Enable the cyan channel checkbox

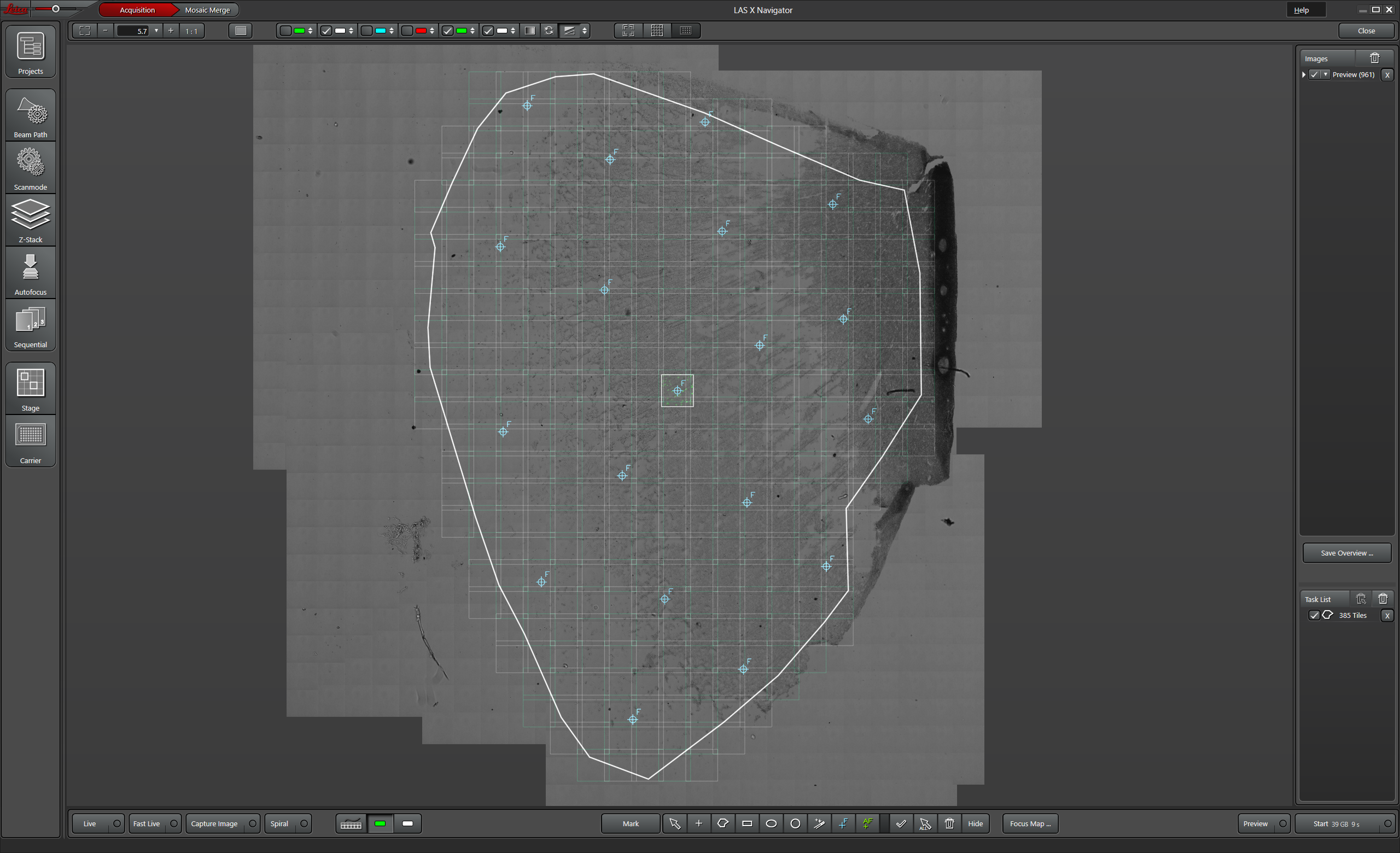click(367, 31)
